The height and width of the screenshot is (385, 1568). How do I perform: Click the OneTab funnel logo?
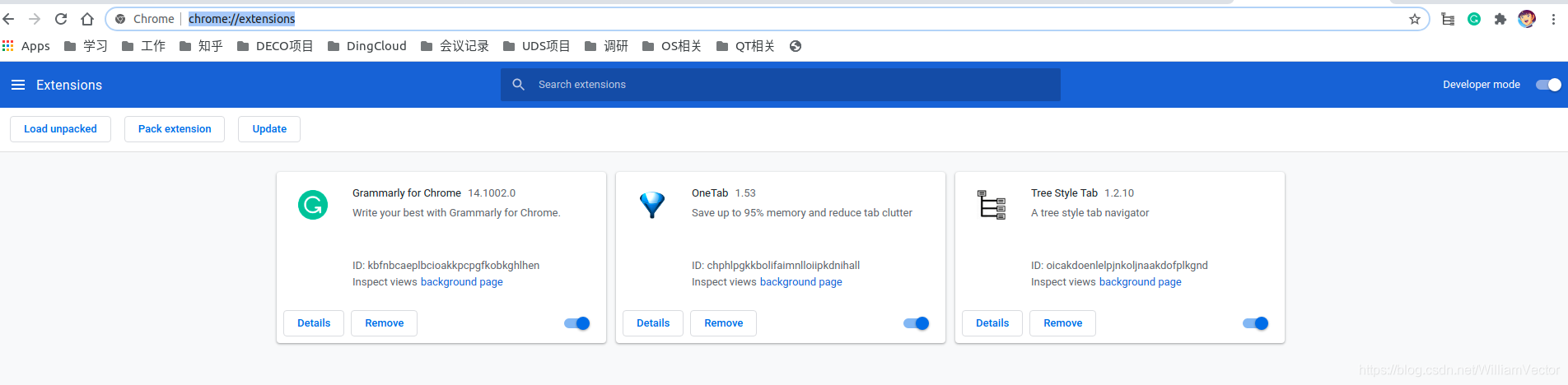tap(652, 205)
